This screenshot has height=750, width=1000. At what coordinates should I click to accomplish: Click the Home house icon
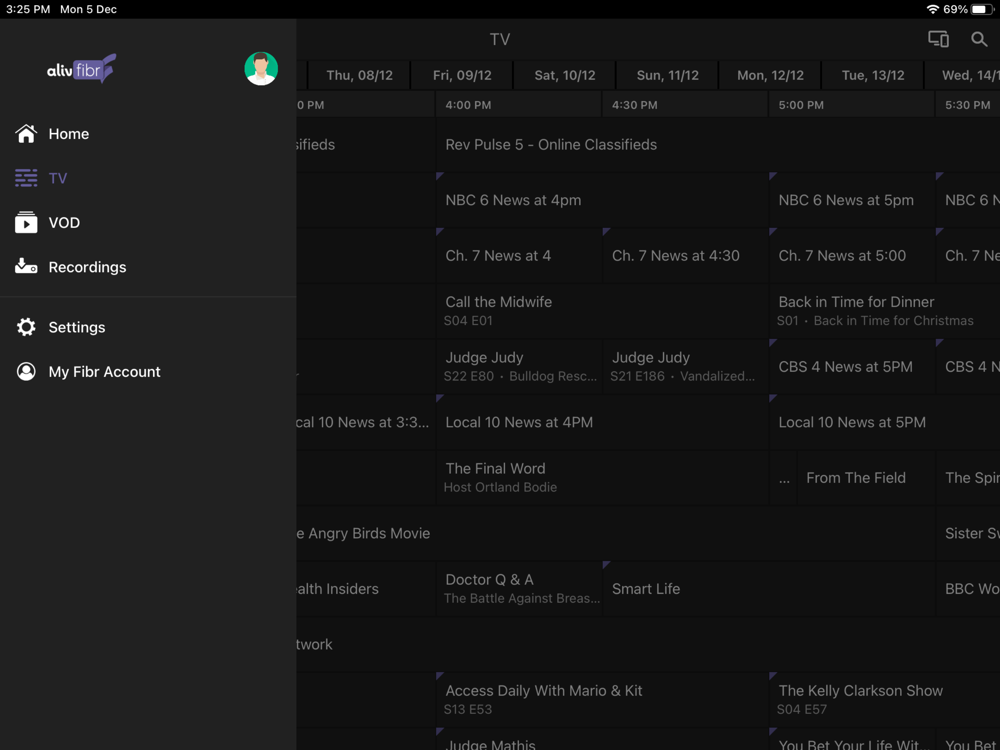click(26, 134)
